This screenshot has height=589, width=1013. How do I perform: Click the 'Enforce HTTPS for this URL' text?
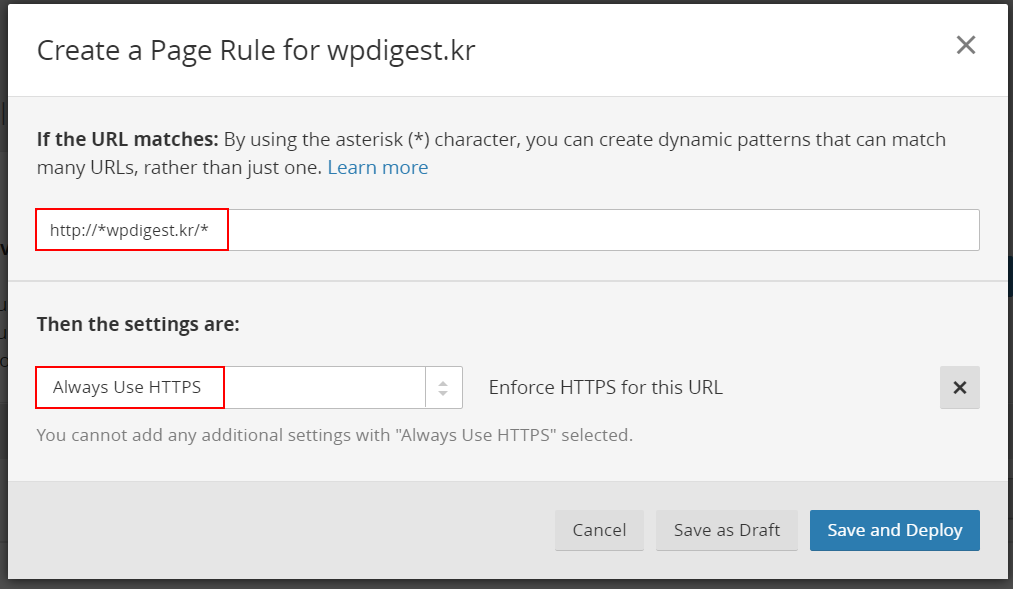pos(605,388)
